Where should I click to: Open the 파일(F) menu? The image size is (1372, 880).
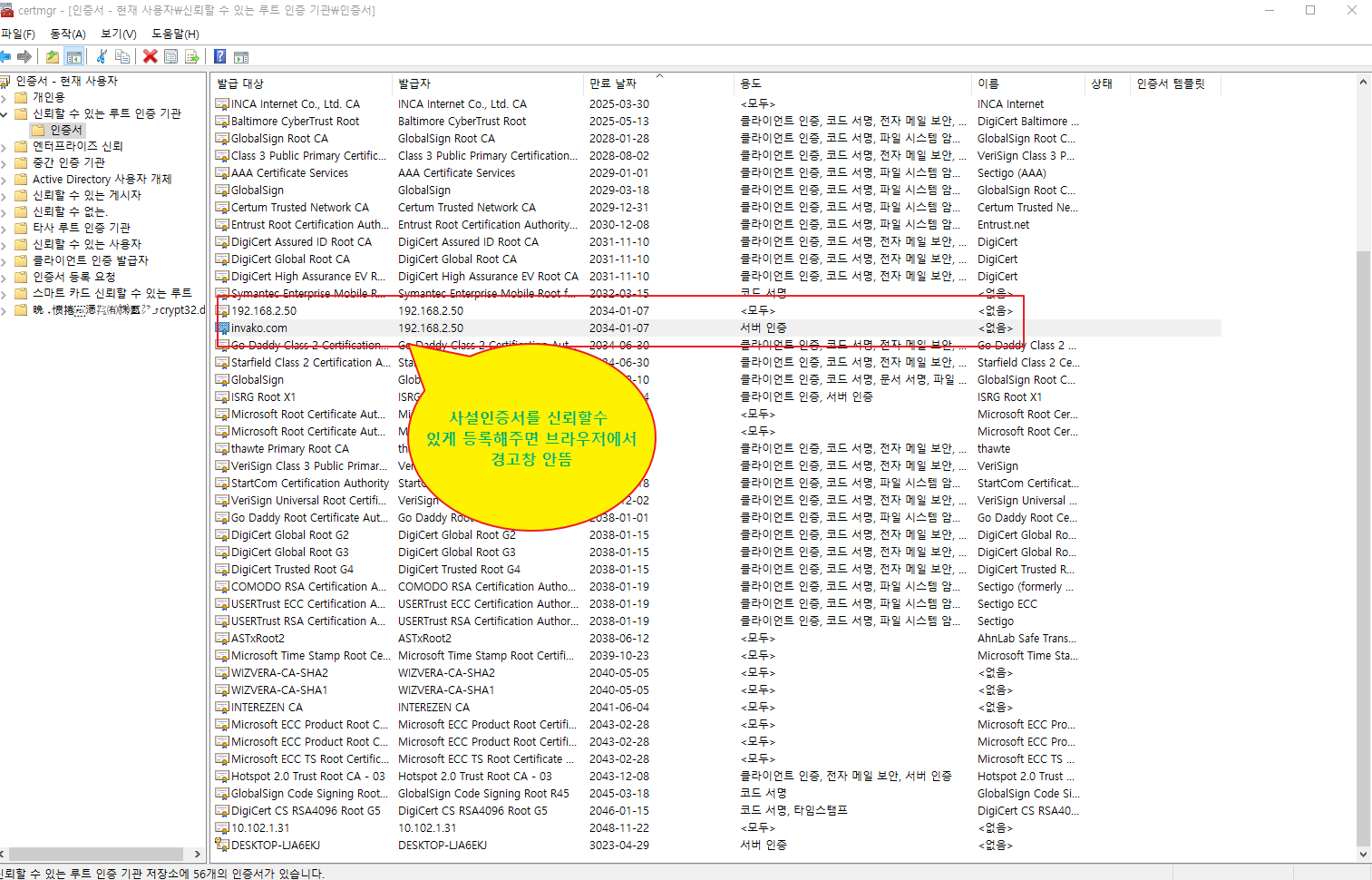coord(18,34)
